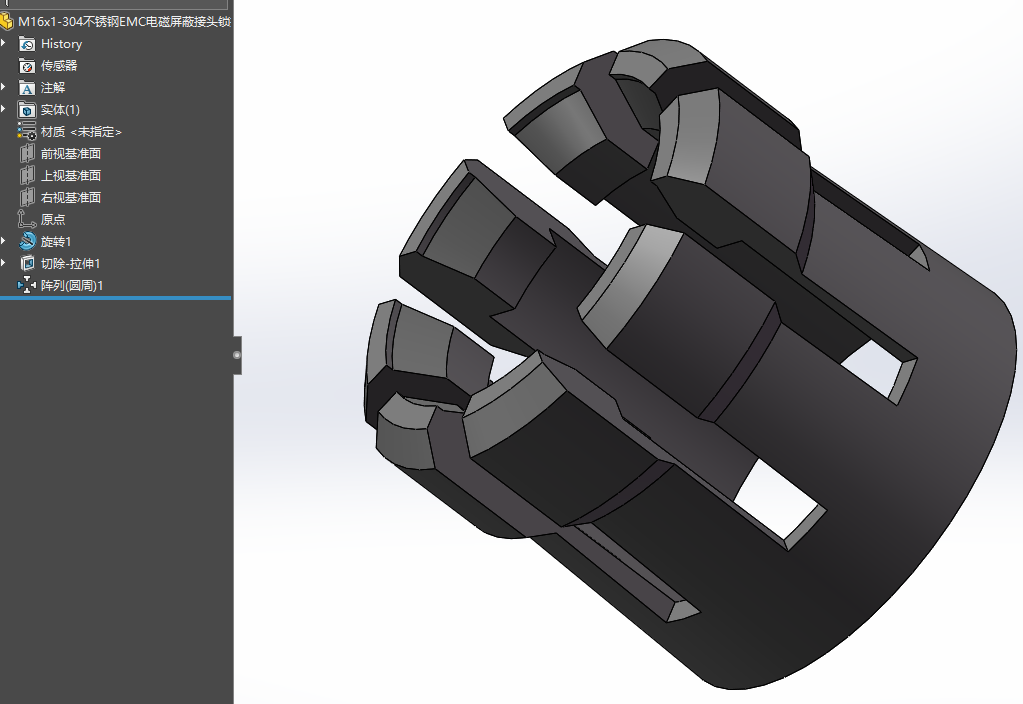Image resolution: width=1023 pixels, height=704 pixels.
Task: Select 材质 <未指定> label
Action: pyautogui.click(x=81, y=132)
